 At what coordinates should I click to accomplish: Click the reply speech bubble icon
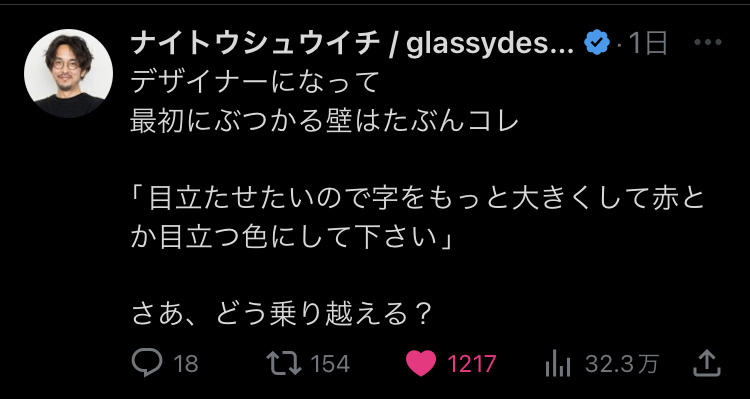click(x=147, y=364)
